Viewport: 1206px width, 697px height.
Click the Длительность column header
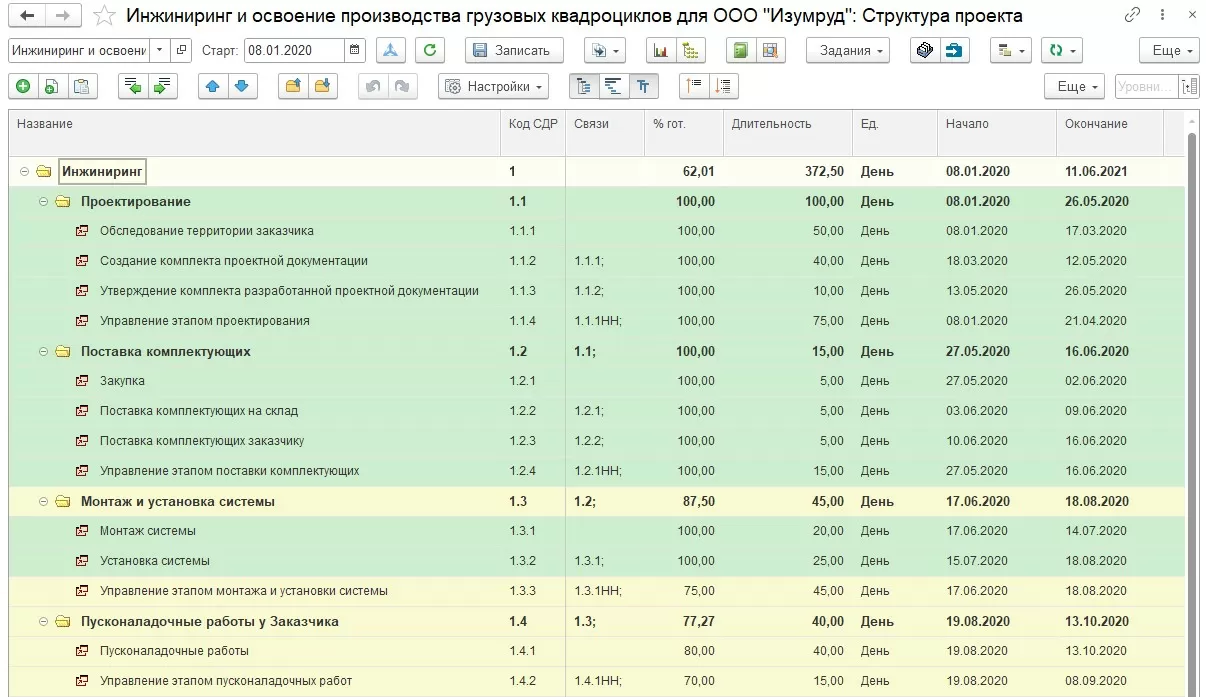pyautogui.click(x=771, y=124)
